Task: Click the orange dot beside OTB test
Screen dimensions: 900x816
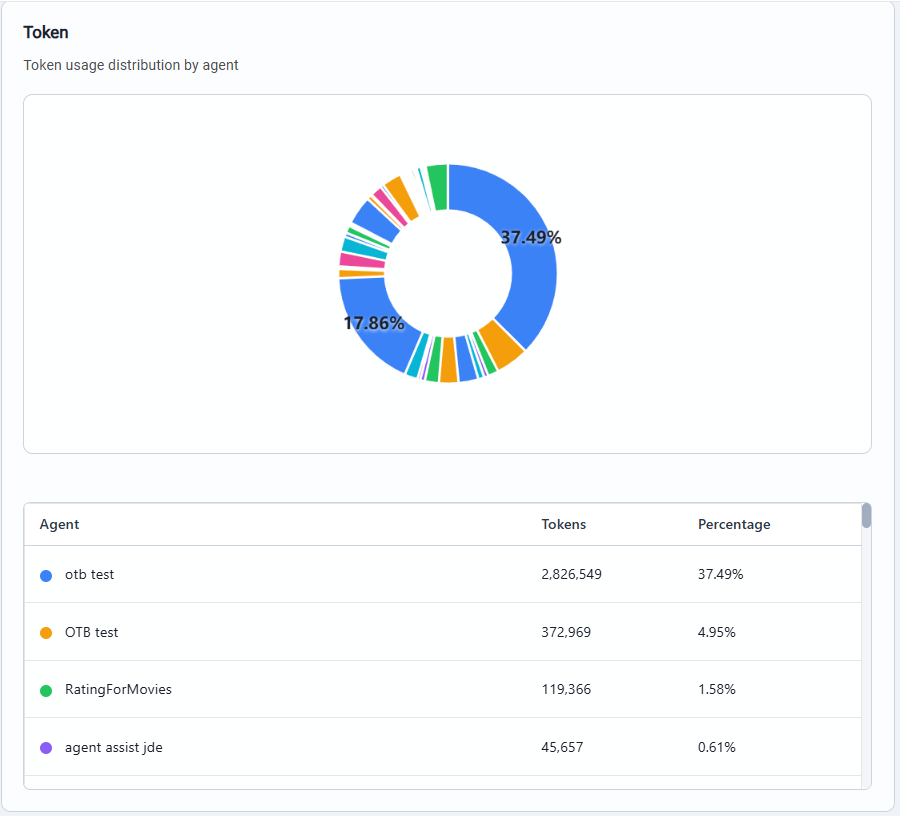Action: point(46,633)
